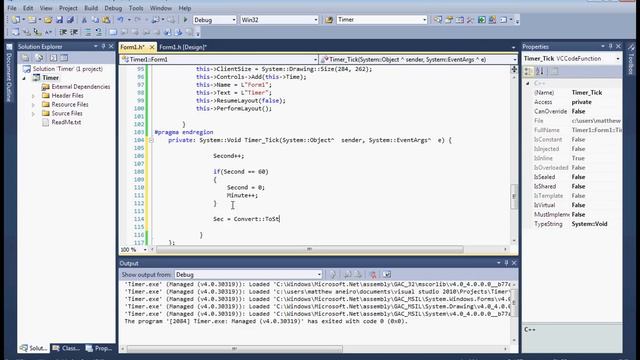Viewport: 640px width, 360px height.
Task: Decrease line indent with the toolbar icon
Action: (63, 32)
